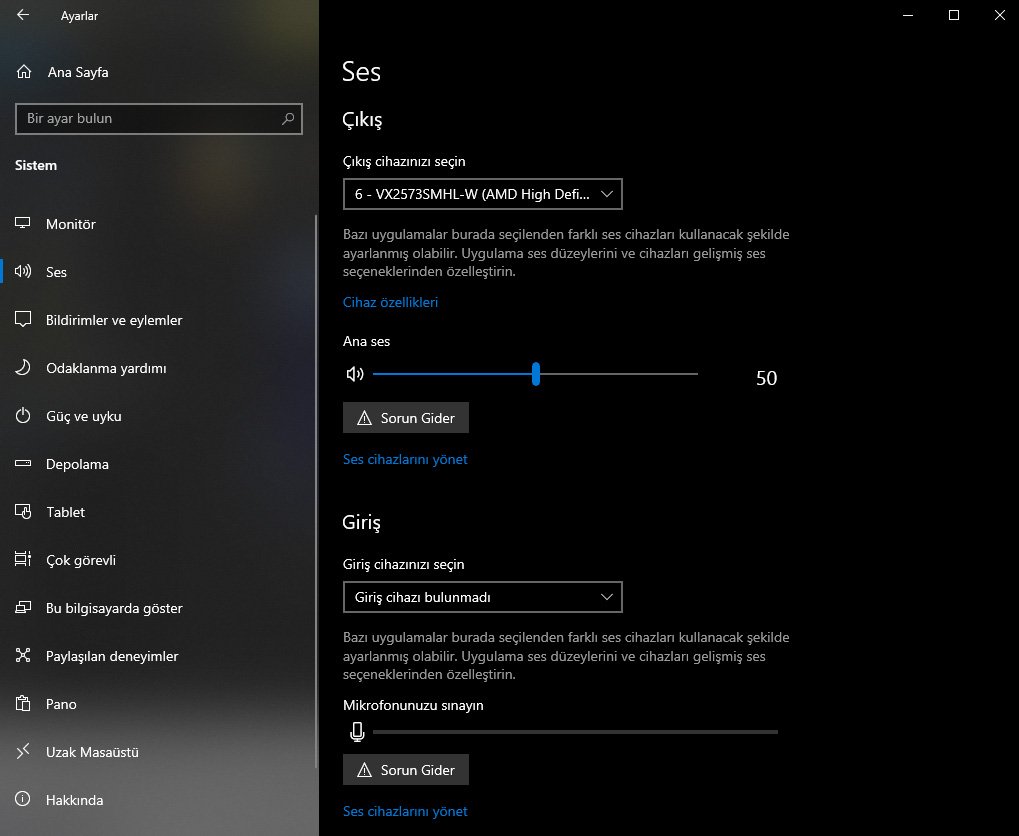Click the Güç ve uyku power icon
The width and height of the screenshot is (1019, 836).
(x=25, y=416)
